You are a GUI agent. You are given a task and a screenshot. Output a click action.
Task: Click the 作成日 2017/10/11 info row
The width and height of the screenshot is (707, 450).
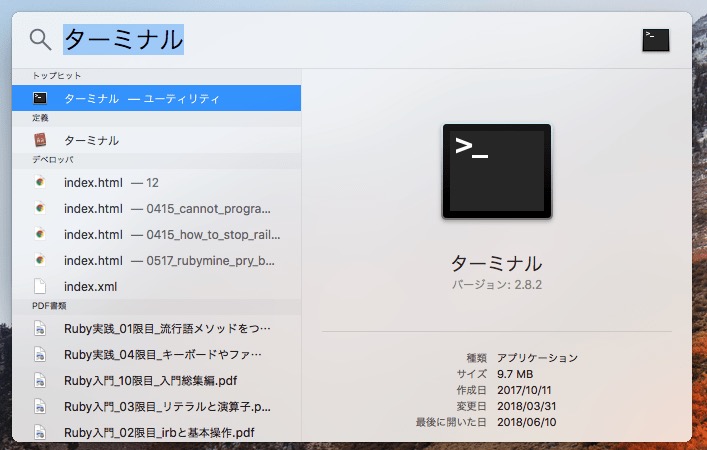pyautogui.click(x=504, y=390)
